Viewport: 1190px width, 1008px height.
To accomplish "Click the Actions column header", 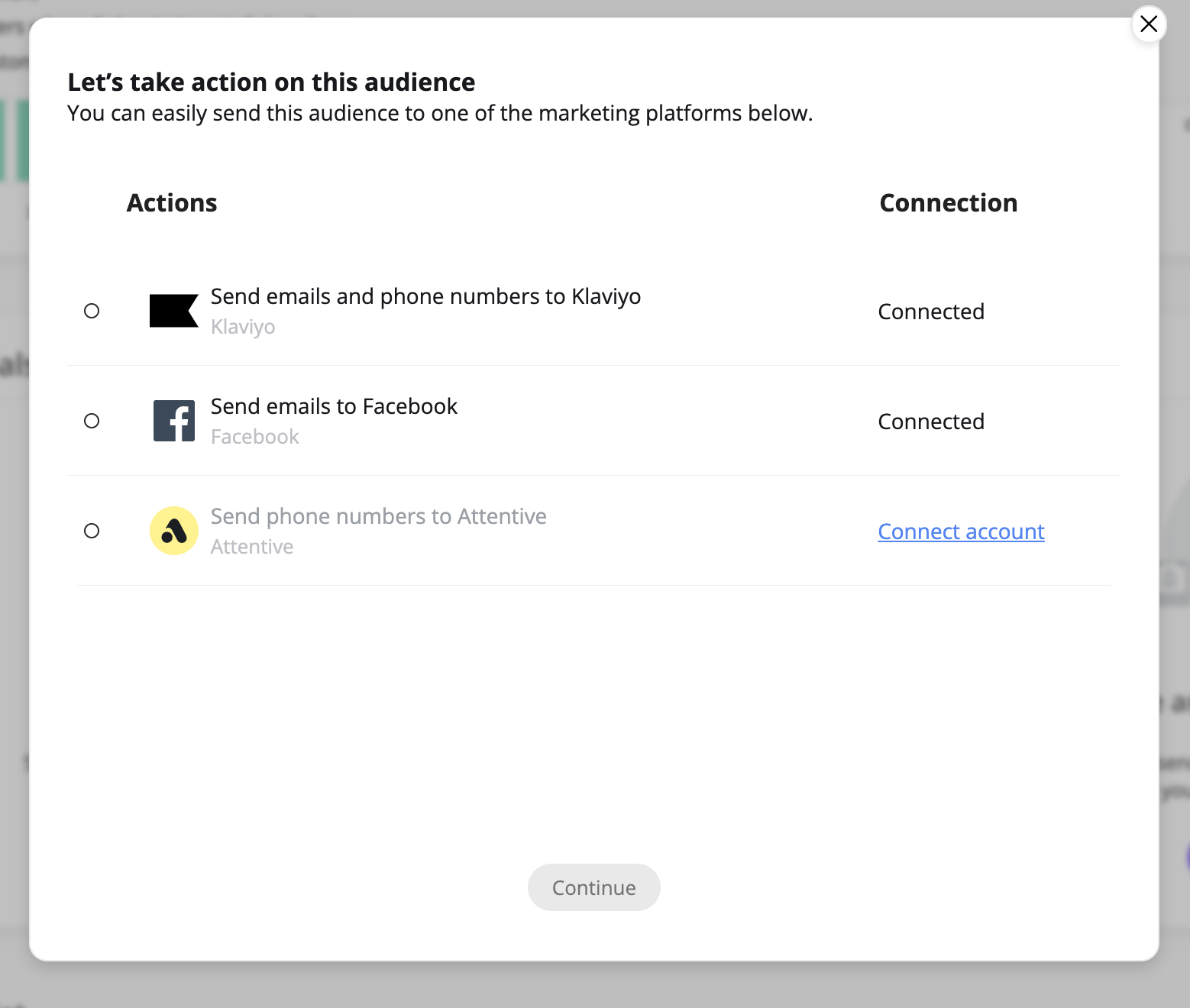I will (172, 203).
